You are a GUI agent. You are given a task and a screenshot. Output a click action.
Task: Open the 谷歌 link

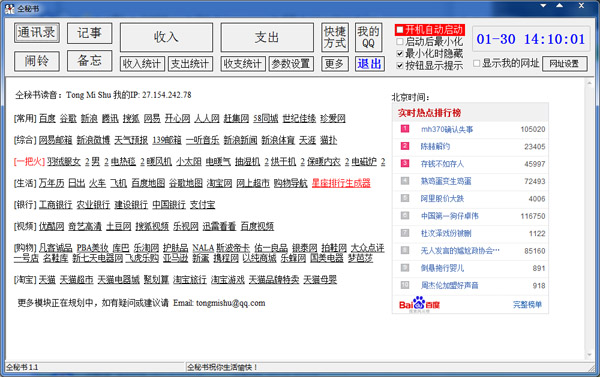(68, 119)
